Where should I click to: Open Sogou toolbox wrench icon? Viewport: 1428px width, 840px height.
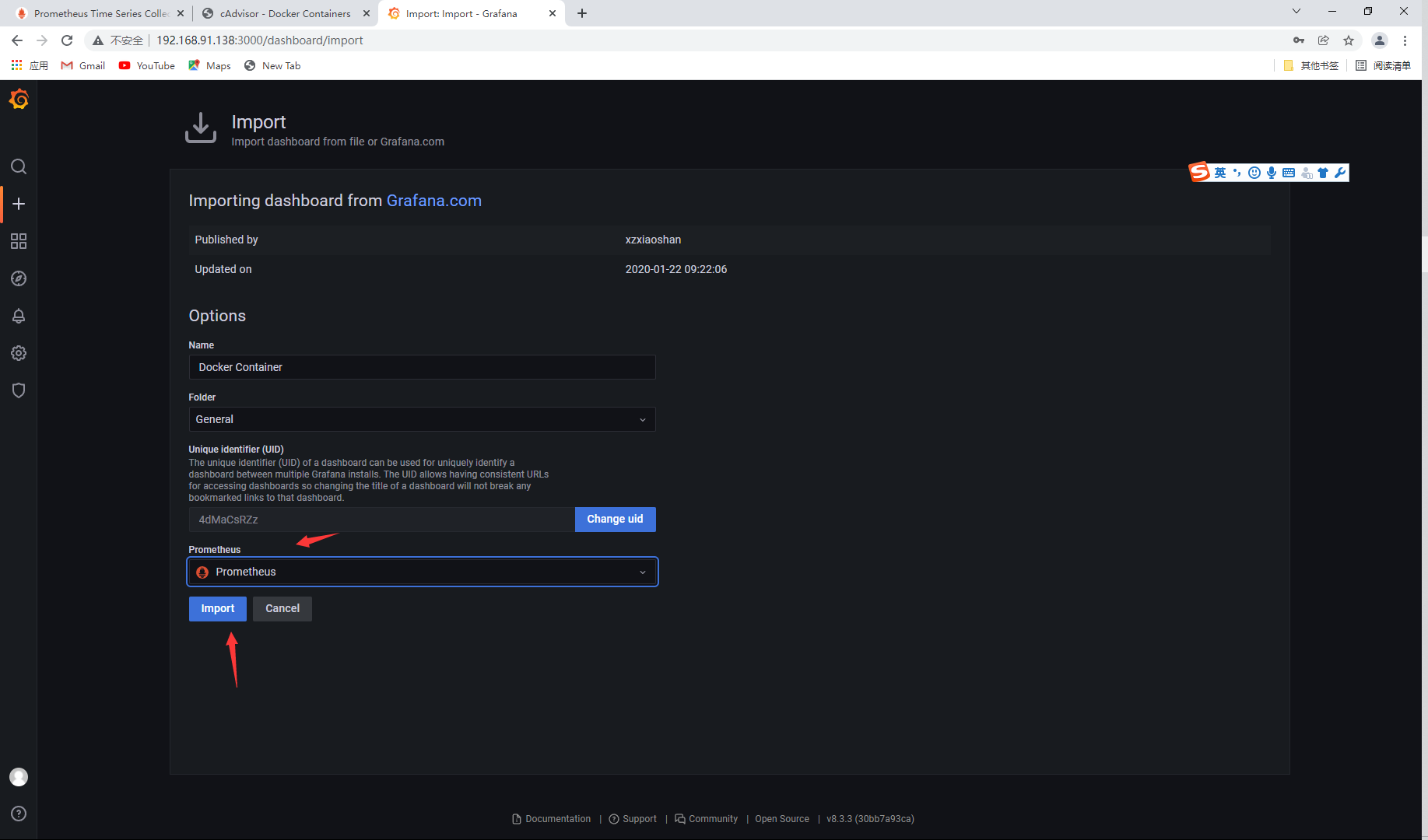tap(1340, 173)
